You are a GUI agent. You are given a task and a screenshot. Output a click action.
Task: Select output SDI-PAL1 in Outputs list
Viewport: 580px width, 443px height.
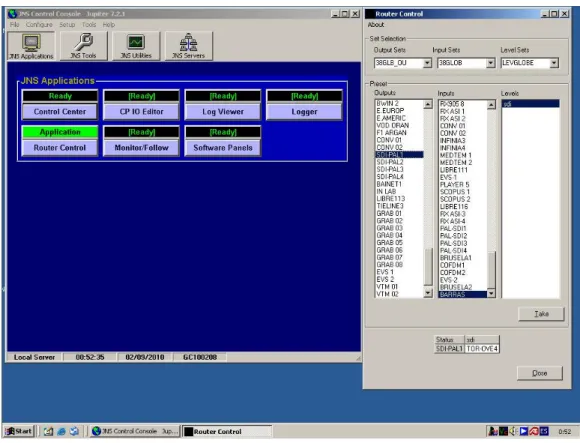coord(399,155)
